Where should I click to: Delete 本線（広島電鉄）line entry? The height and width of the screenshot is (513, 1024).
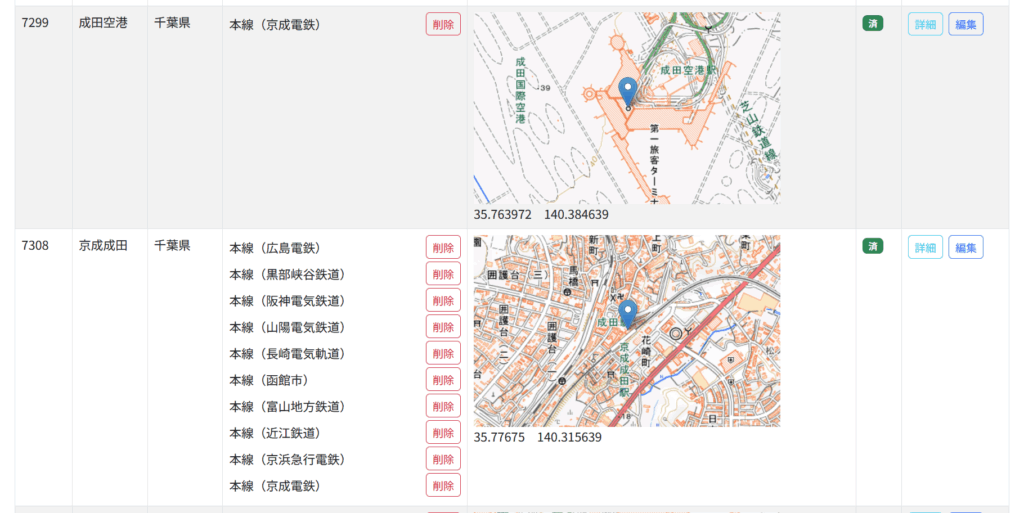point(443,247)
